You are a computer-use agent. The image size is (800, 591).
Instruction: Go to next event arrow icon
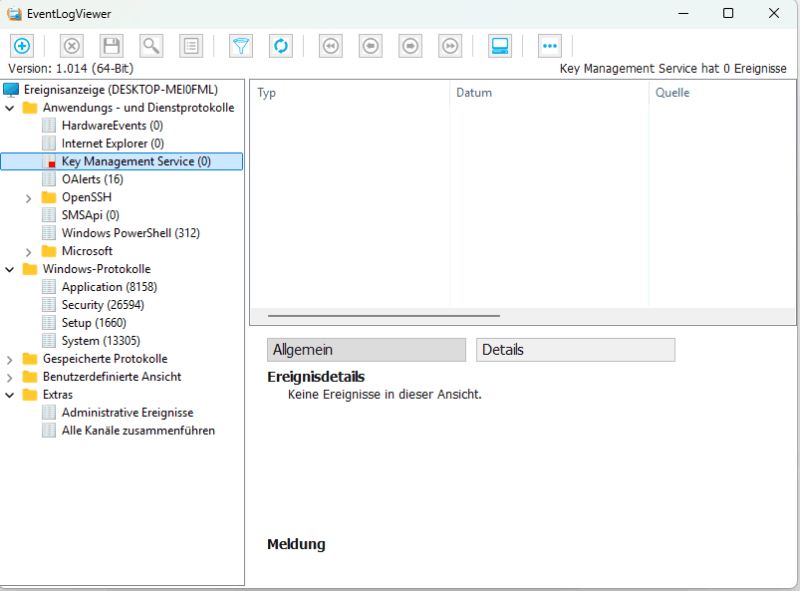410,45
